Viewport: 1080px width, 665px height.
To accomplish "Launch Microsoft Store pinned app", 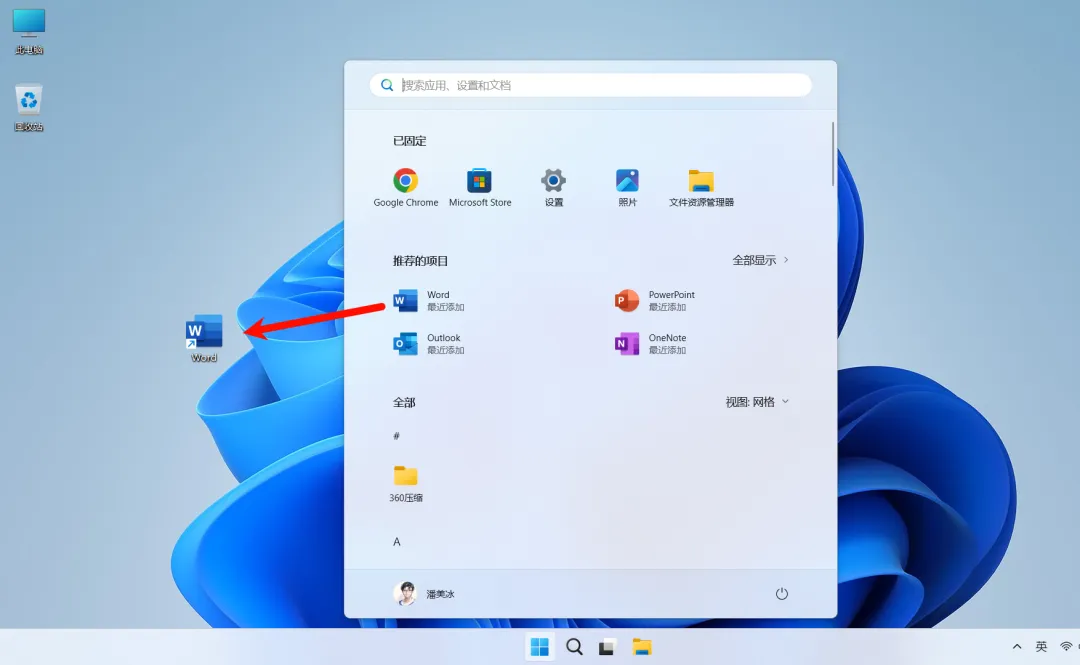I will tap(479, 187).
